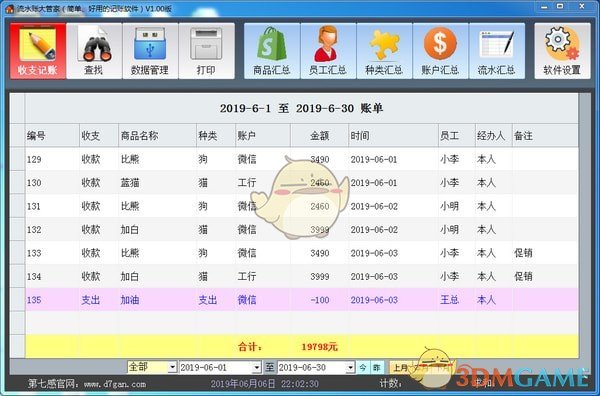Click amount 3490 in row 133
This screenshot has width=600, height=396.
click(320, 253)
